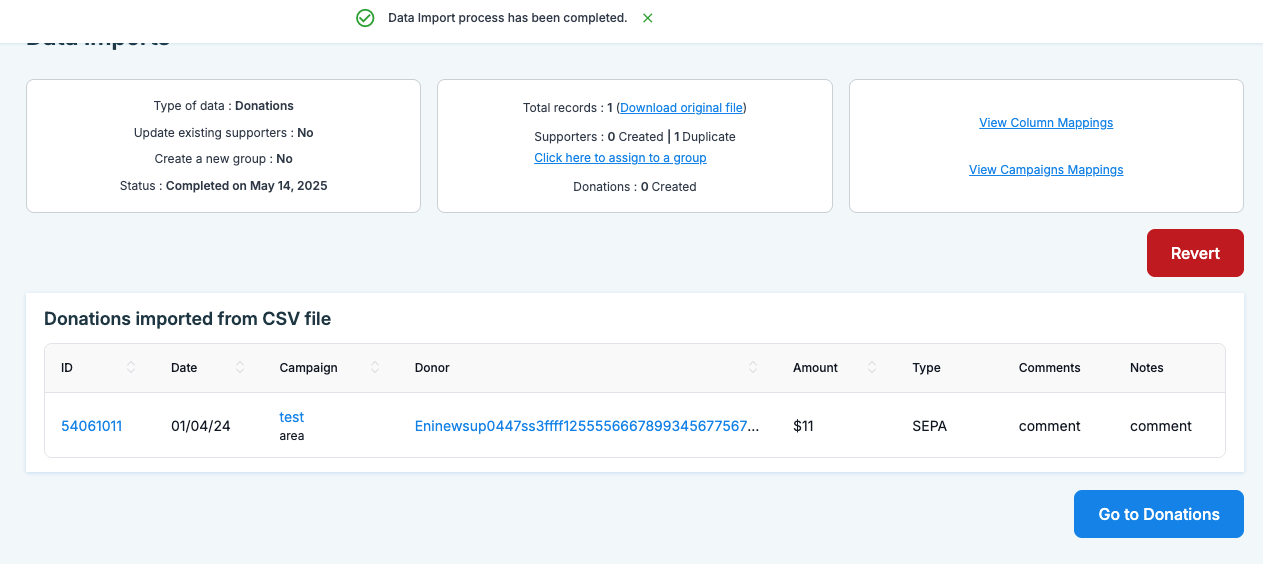Image resolution: width=1263 pixels, height=564 pixels.
Task: Select the $11 amount cell
Action: tap(803, 426)
